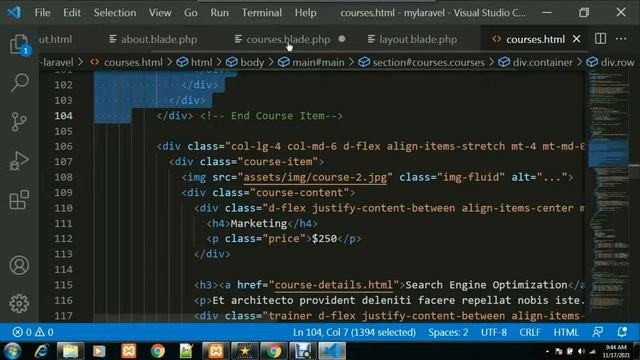Click the Marketing heading text

coord(259,223)
